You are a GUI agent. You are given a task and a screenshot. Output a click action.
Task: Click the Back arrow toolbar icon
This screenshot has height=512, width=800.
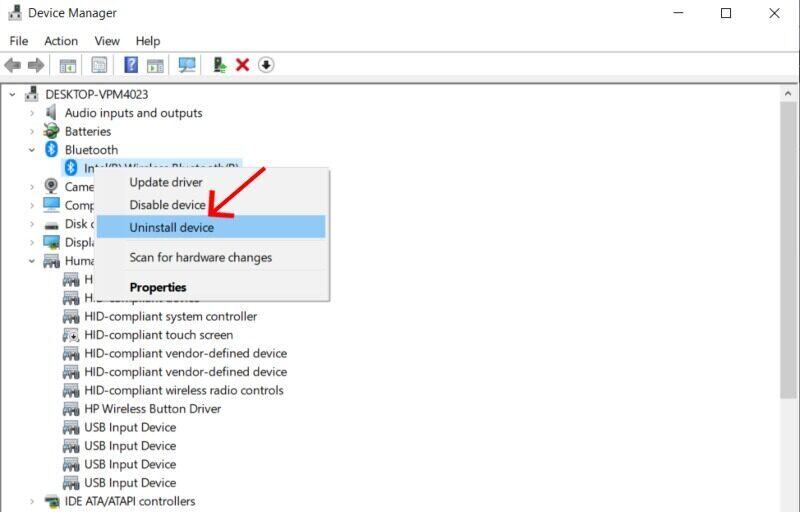click(12, 65)
